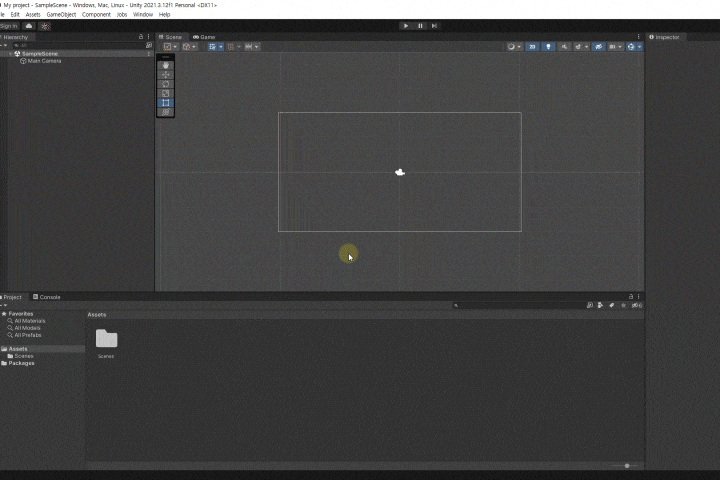Open SampleScene row options menu
The width and height of the screenshot is (720, 480).
(148, 54)
